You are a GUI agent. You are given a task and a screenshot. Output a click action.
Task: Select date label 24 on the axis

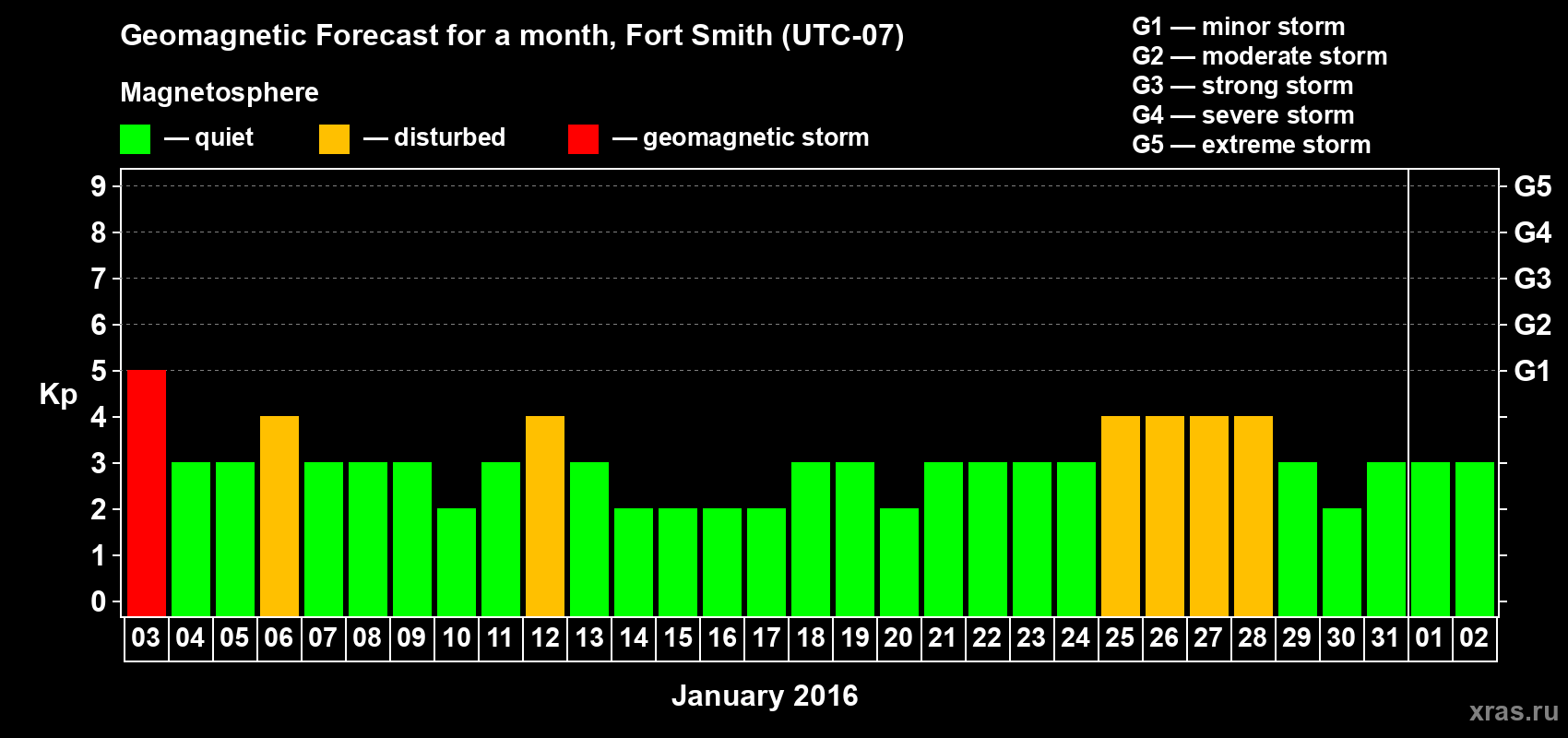tap(1075, 638)
